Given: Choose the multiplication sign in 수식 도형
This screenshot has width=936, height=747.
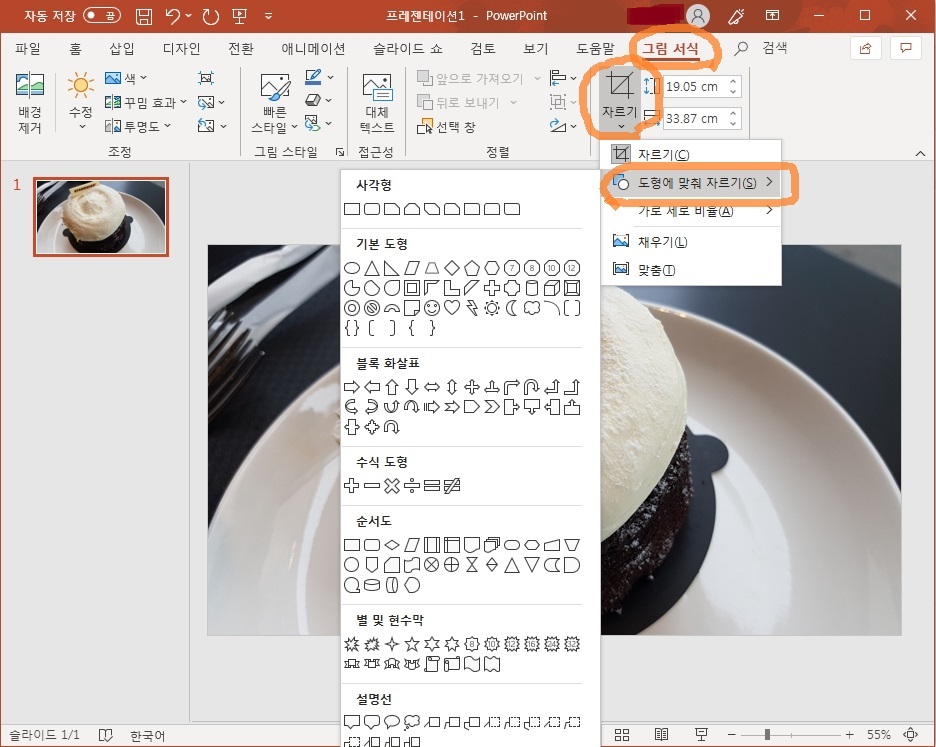Looking at the screenshot, I should (x=392, y=485).
